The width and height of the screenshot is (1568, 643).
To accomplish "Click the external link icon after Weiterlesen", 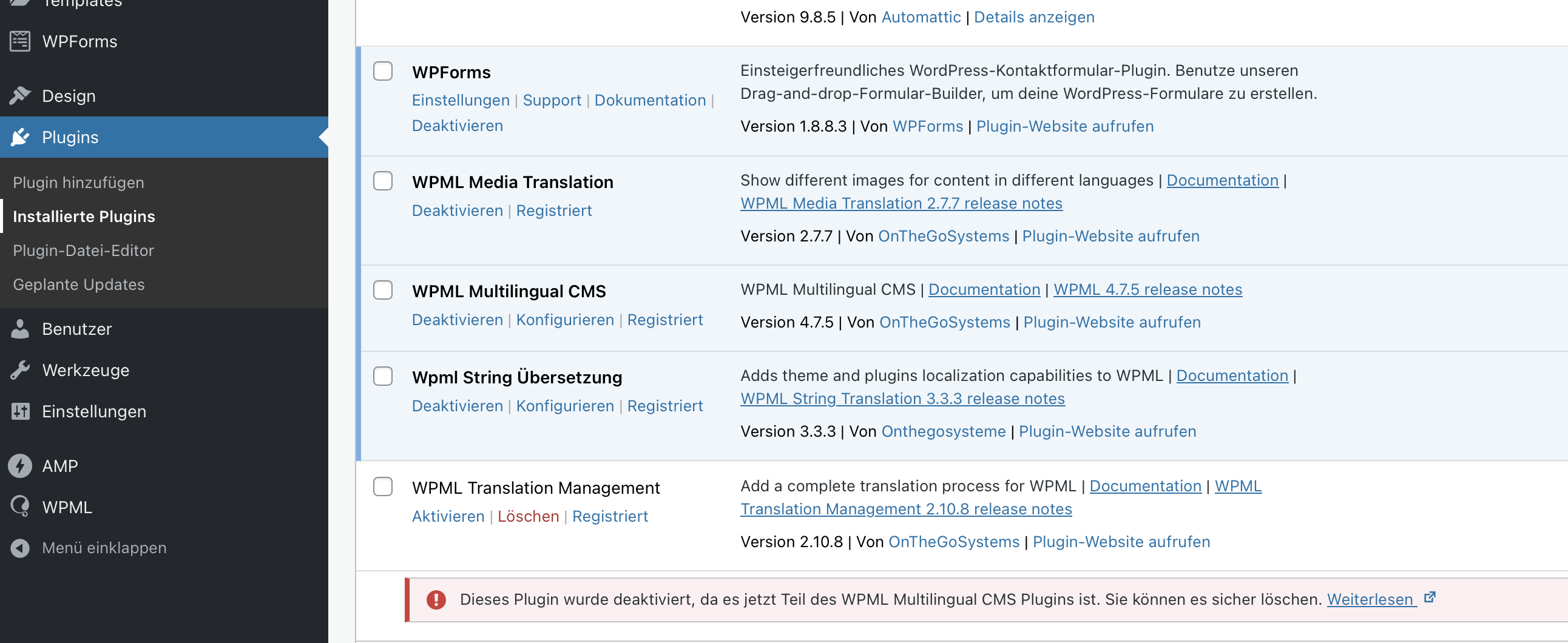I will point(1430,598).
